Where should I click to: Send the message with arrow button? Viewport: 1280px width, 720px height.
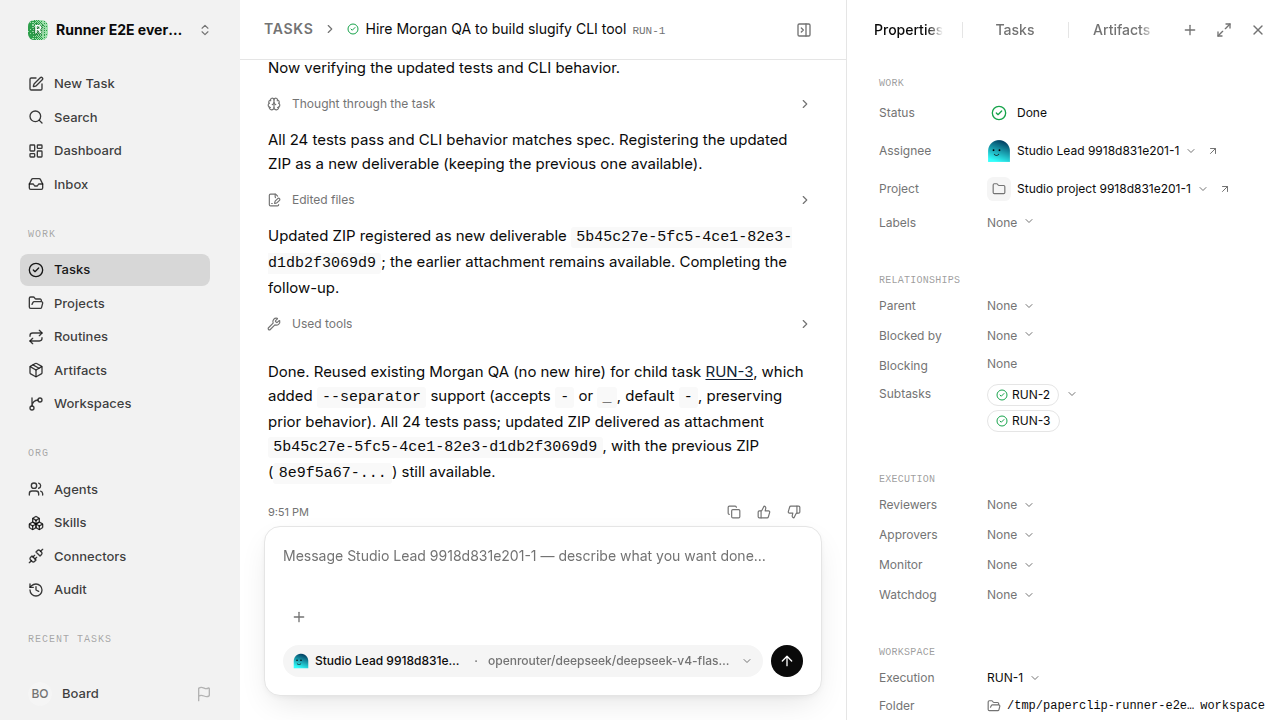point(787,661)
